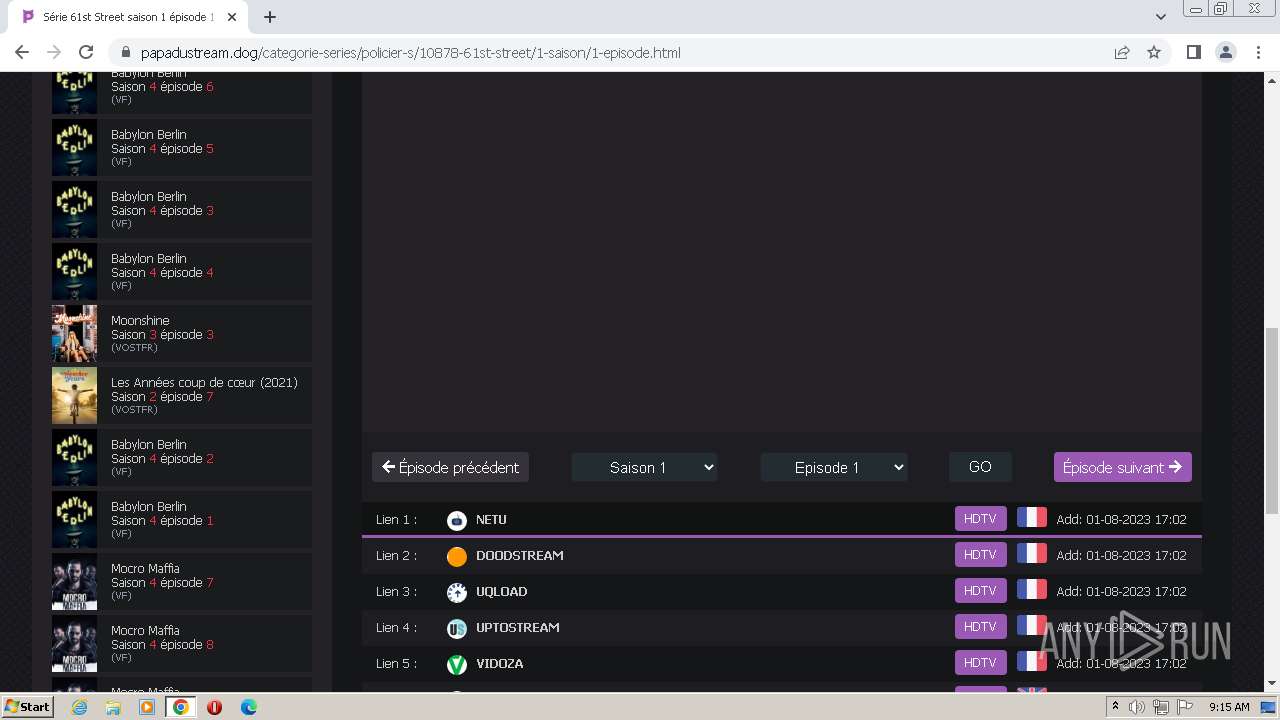Image resolution: width=1280 pixels, height=720 pixels.
Task: Open Babylon Berlin Saison 4 épisode 3
Action: (181, 209)
